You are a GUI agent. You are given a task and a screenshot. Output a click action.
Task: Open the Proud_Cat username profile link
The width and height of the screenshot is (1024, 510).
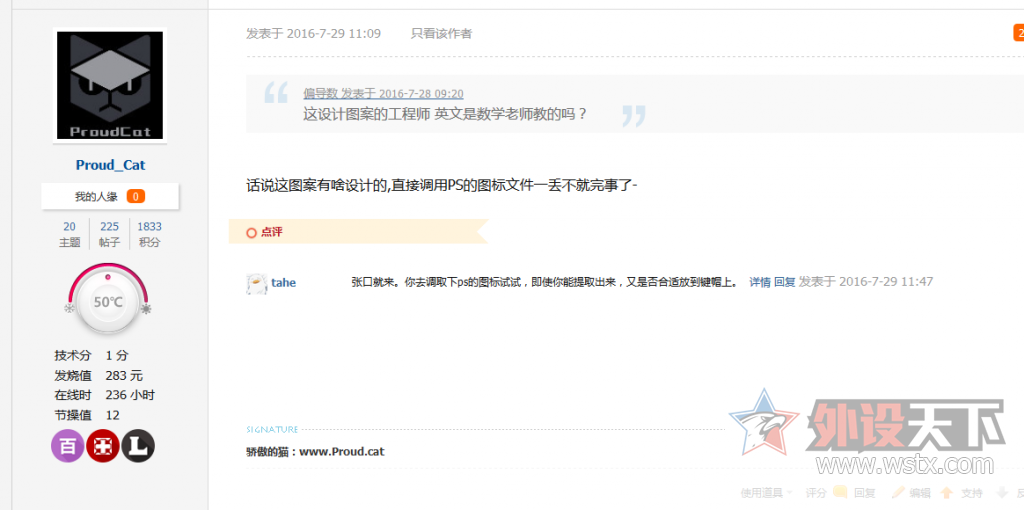pyautogui.click(x=110, y=165)
